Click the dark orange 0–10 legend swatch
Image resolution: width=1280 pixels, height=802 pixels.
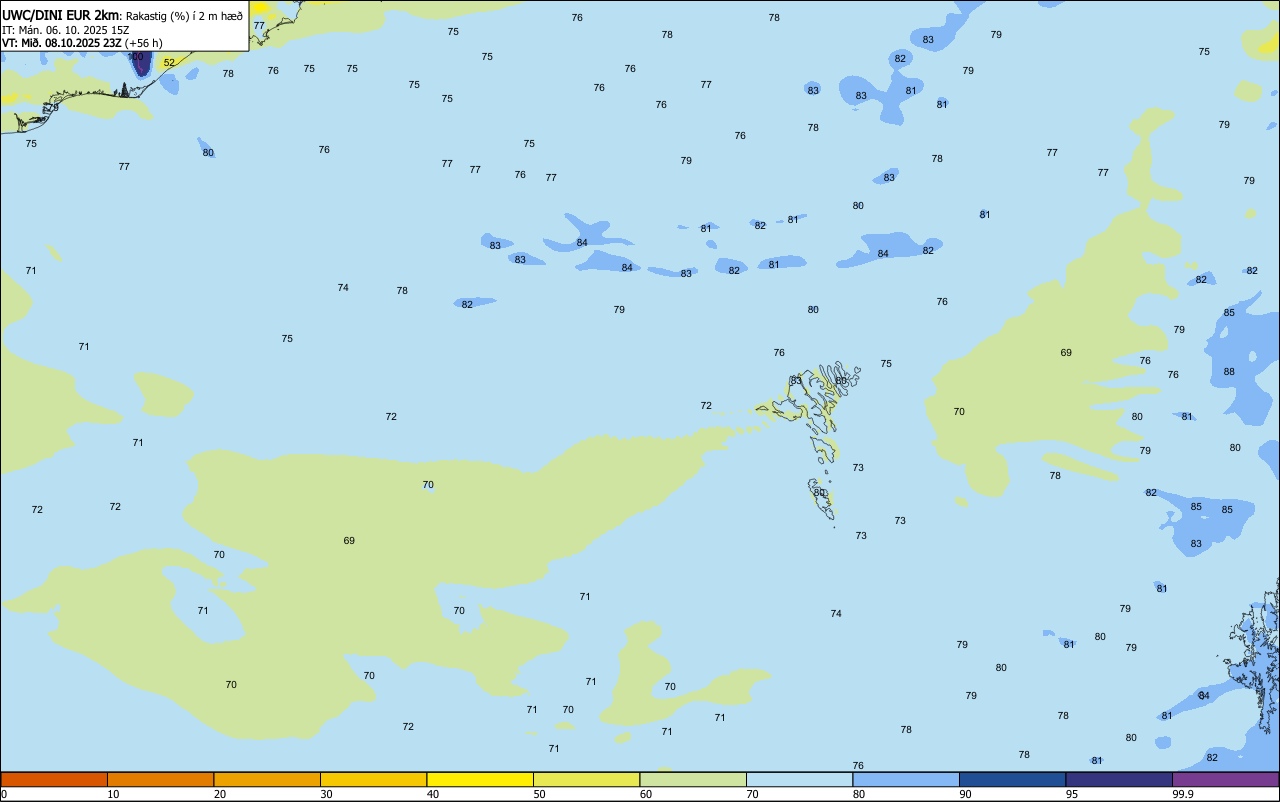54,779
